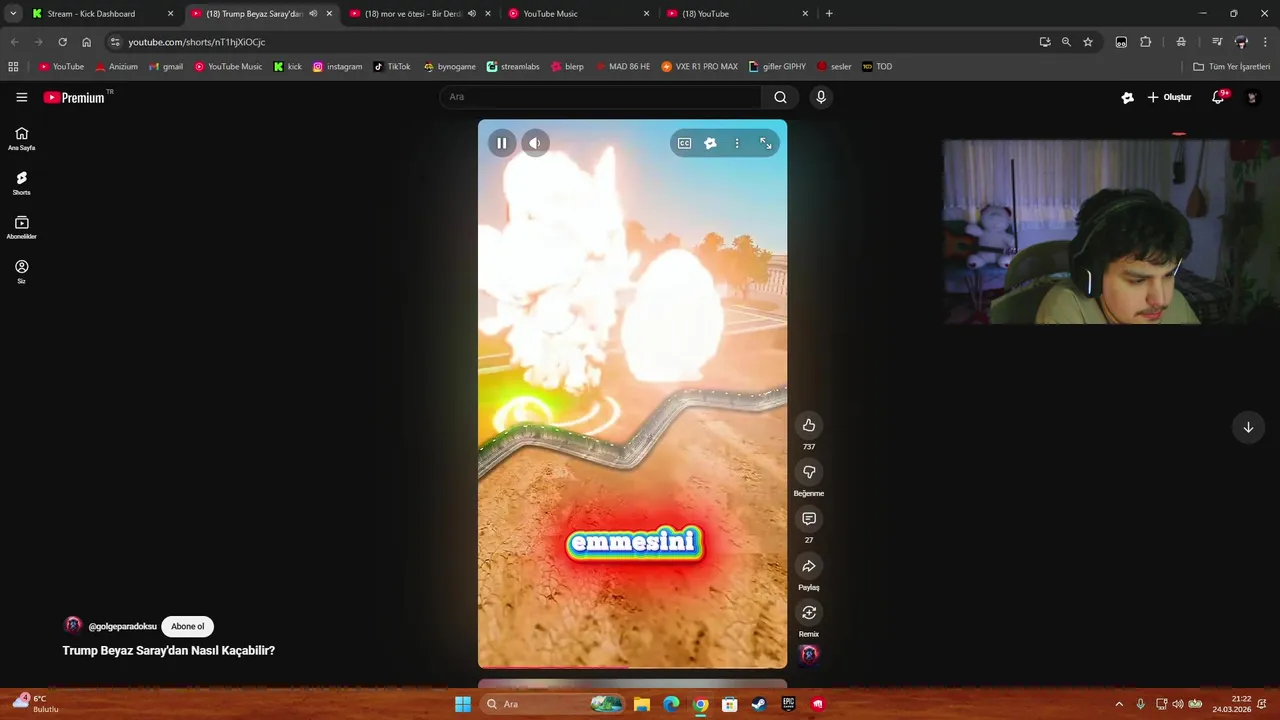Image resolution: width=1280 pixels, height=720 pixels.
Task: Start voice search with microphone
Action: pyautogui.click(x=821, y=97)
